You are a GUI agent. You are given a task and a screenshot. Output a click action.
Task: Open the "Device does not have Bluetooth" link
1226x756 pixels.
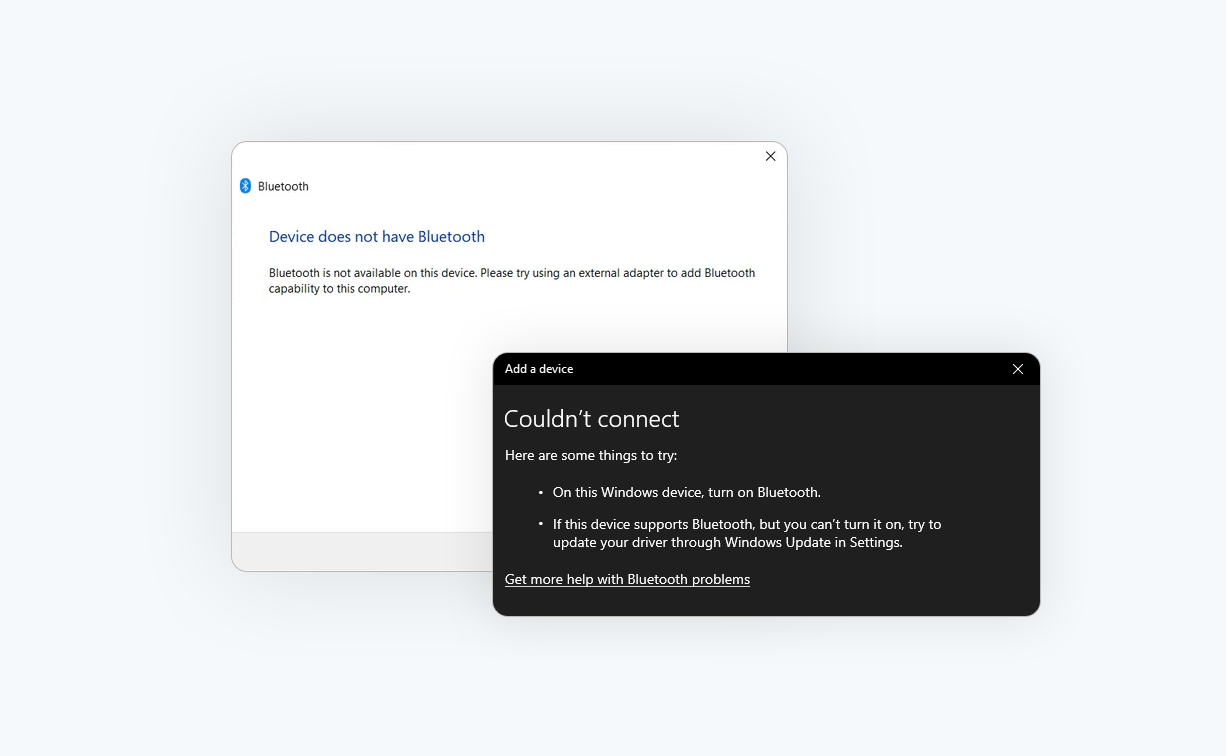(377, 236)
